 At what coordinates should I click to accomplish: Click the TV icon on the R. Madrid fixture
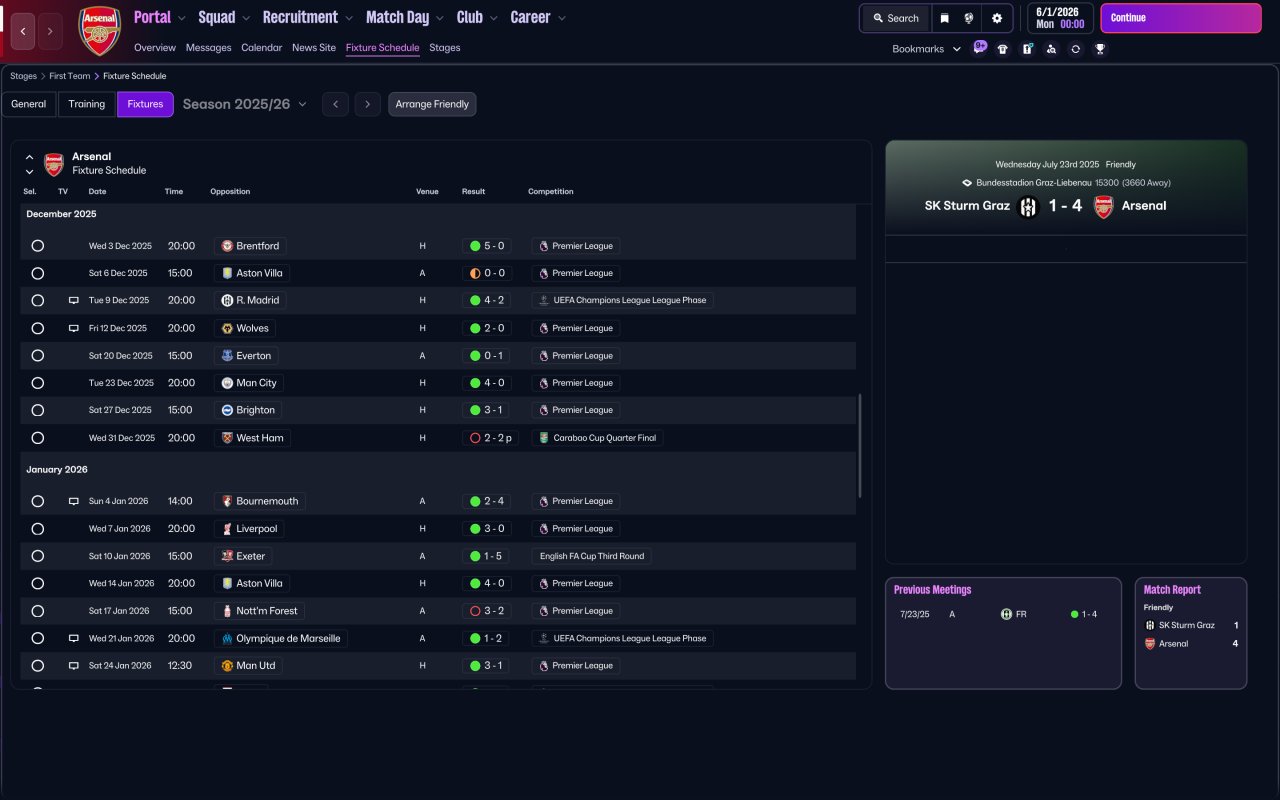tap(73, 300)
